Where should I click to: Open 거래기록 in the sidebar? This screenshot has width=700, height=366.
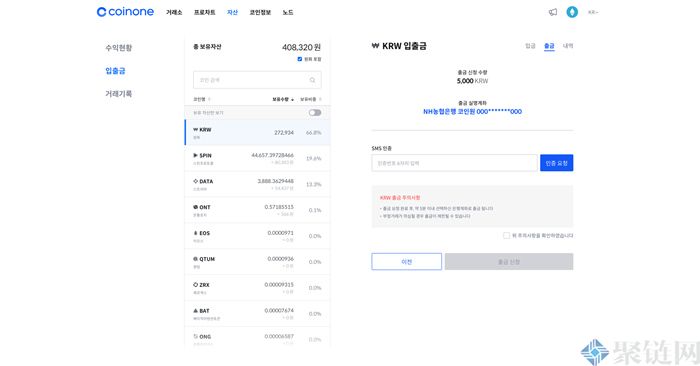[119, 94]
